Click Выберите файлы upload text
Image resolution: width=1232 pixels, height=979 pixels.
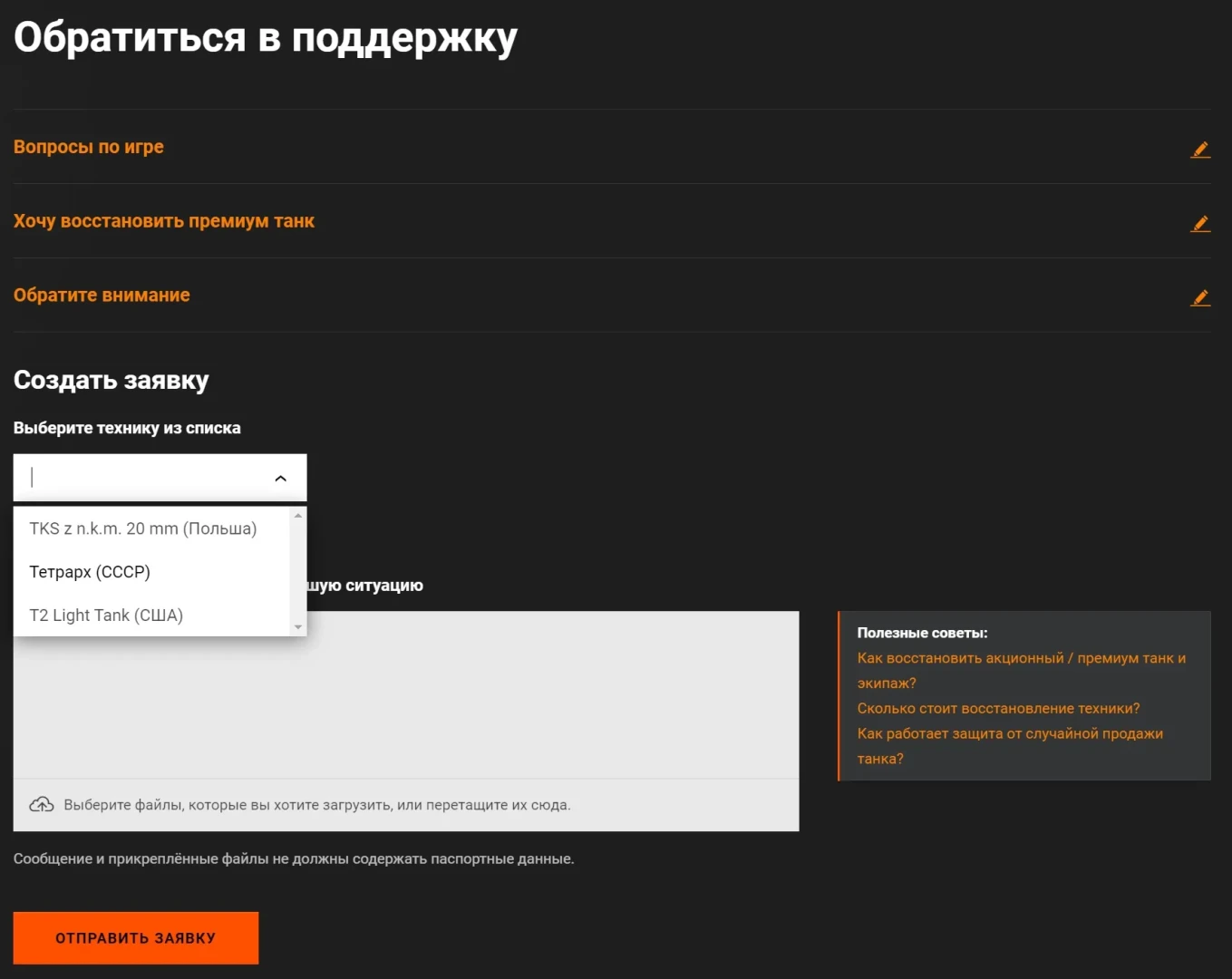[317, 805]
